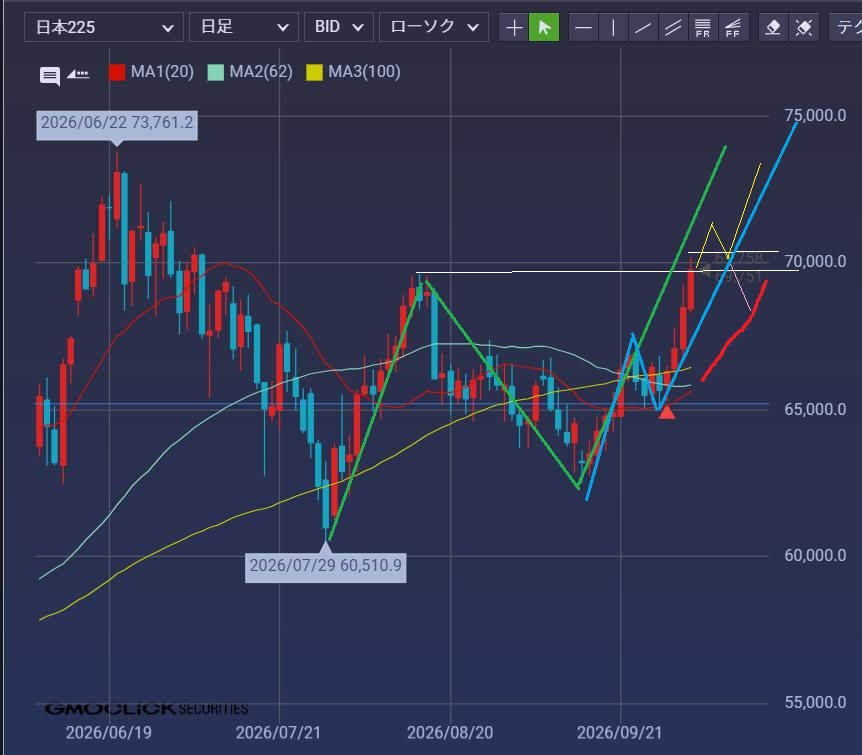Click the 2026/09/21 date axis label
Viewport: 862px width, 755px height.
620,732
